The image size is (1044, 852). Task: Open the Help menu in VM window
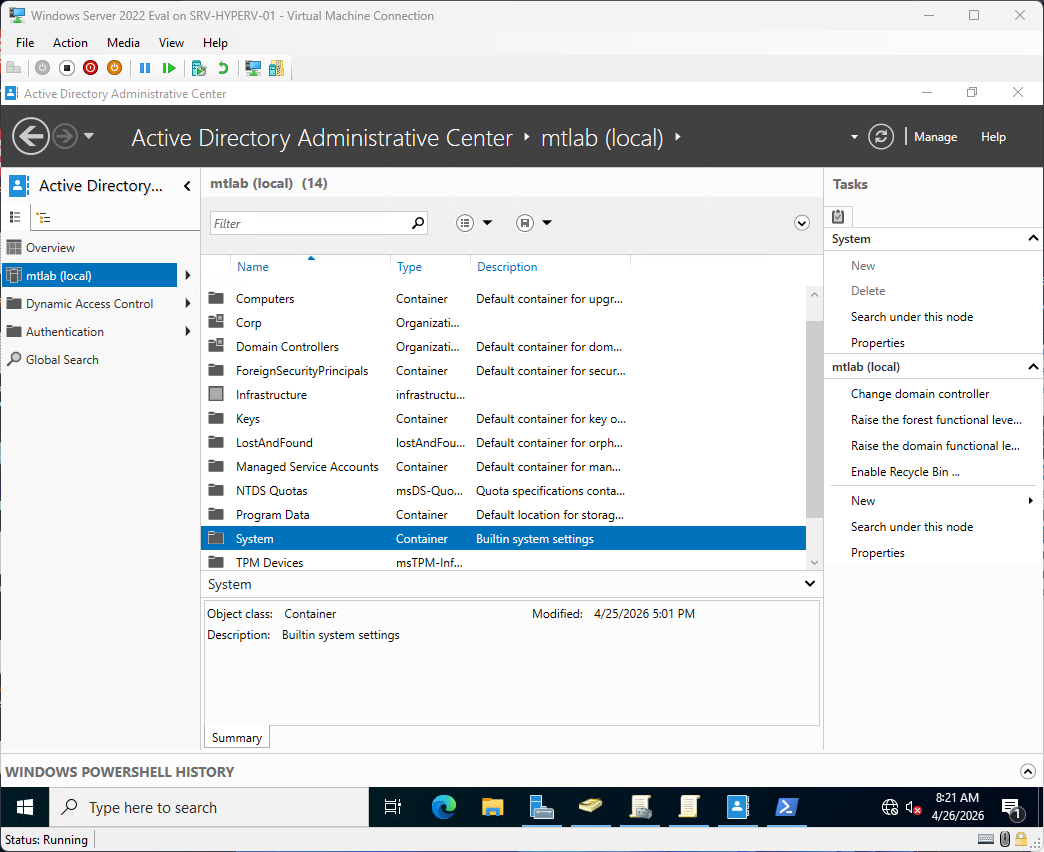tap(215, 43)
